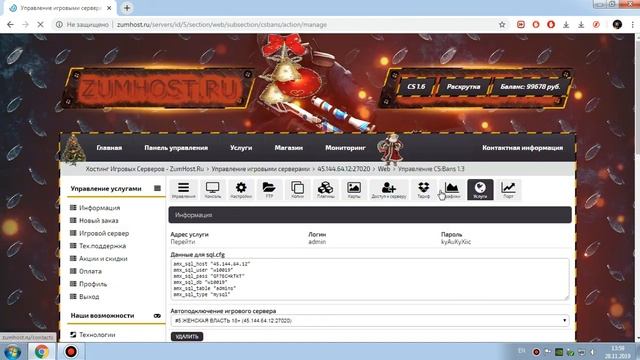This screenshot has height=360, width=640.
Task: Open the Управление server toolbar icon
Action: [x=183, y=190]
